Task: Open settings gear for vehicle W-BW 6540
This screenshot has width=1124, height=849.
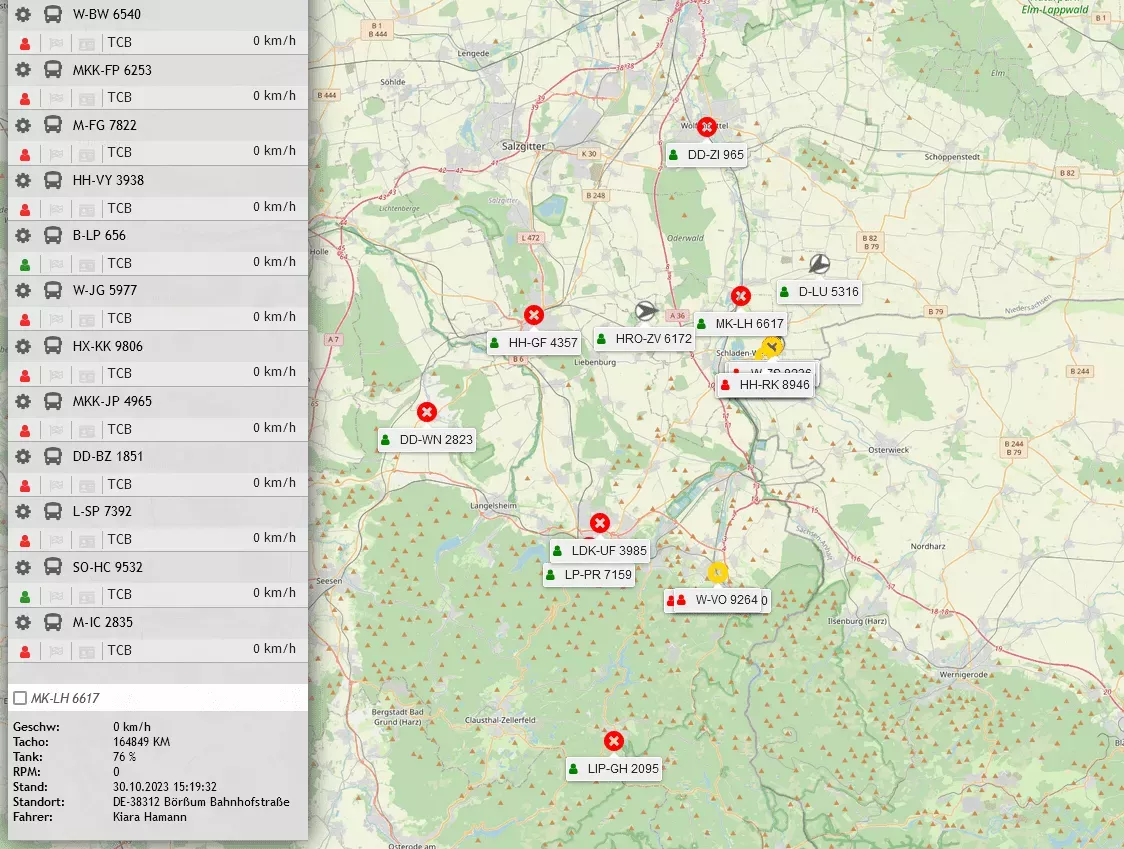Action: coord(23,15)
